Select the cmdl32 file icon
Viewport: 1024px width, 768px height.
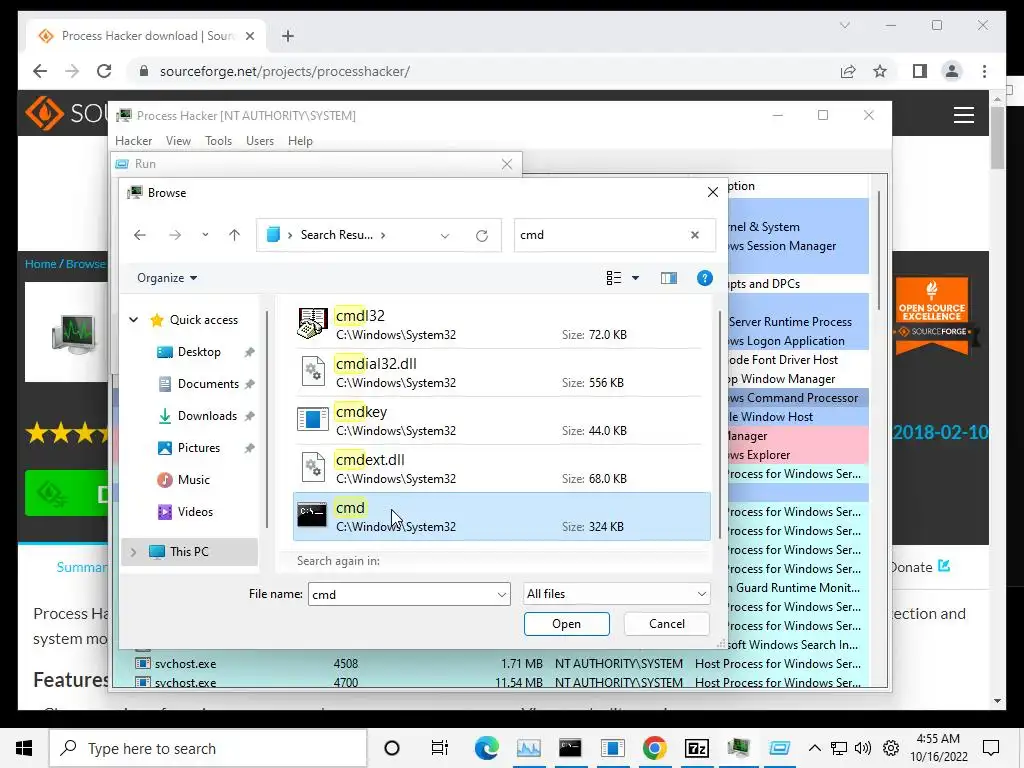312,323
